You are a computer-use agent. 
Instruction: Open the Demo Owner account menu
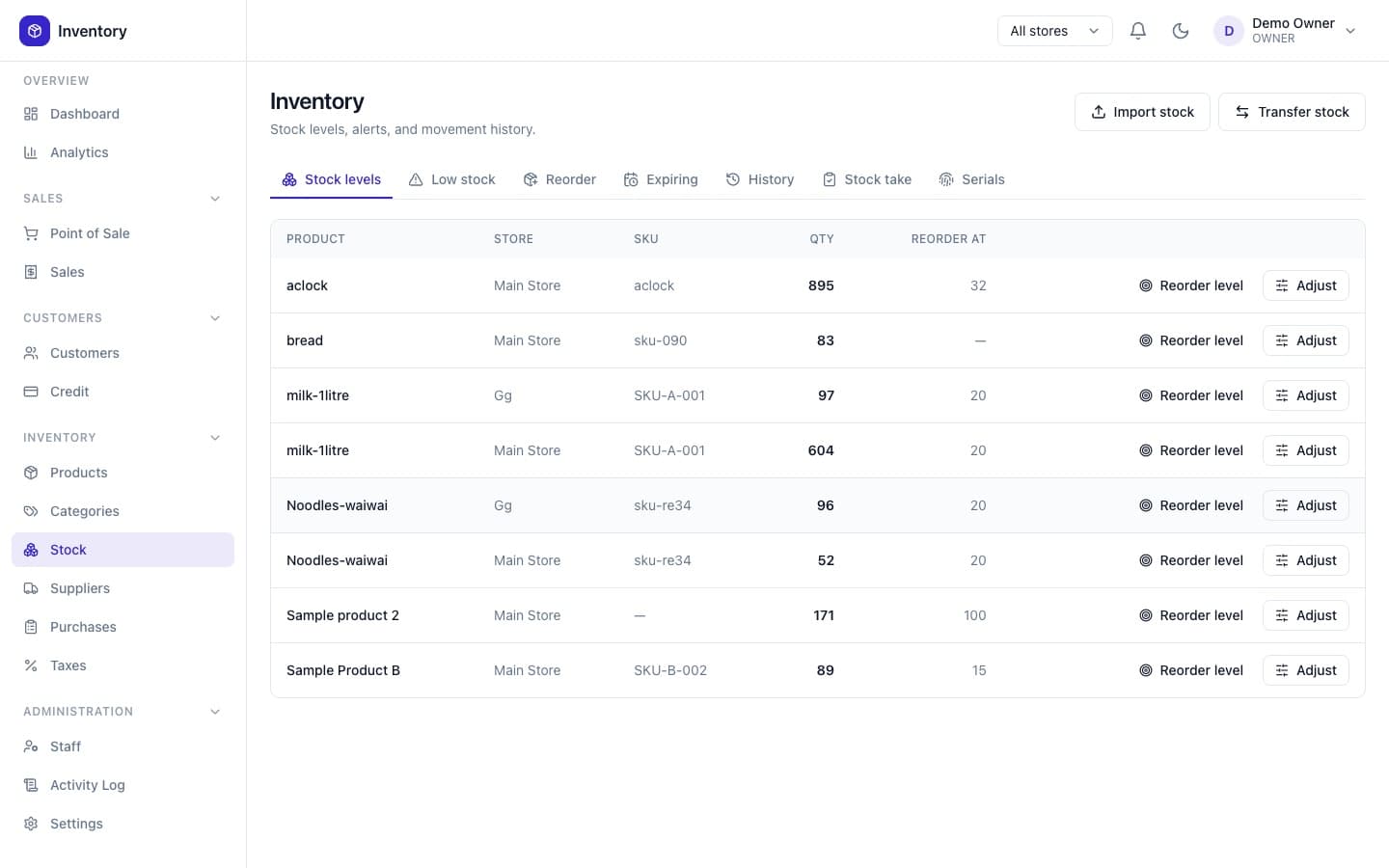[x=1287, y=31]
